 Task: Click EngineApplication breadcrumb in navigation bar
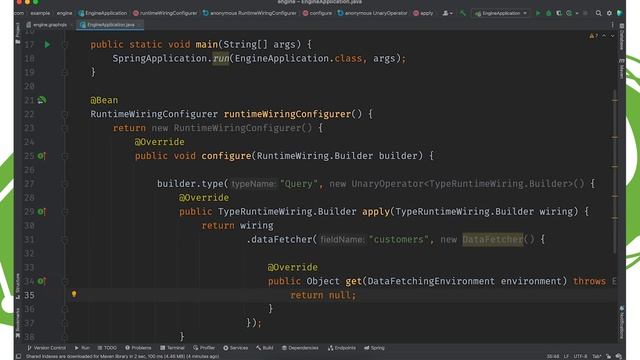click(x=102, y=13)
